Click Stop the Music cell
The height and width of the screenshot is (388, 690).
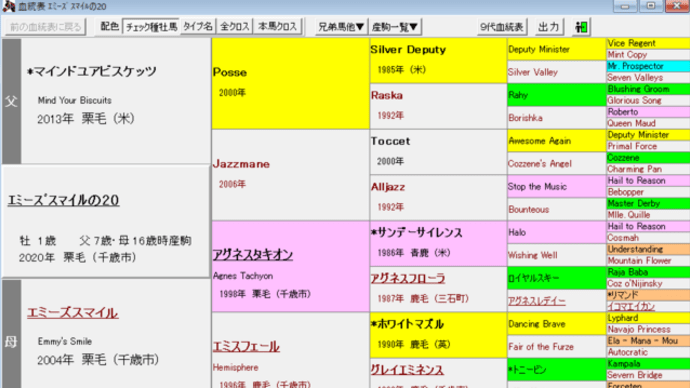(x=556, y=187)
